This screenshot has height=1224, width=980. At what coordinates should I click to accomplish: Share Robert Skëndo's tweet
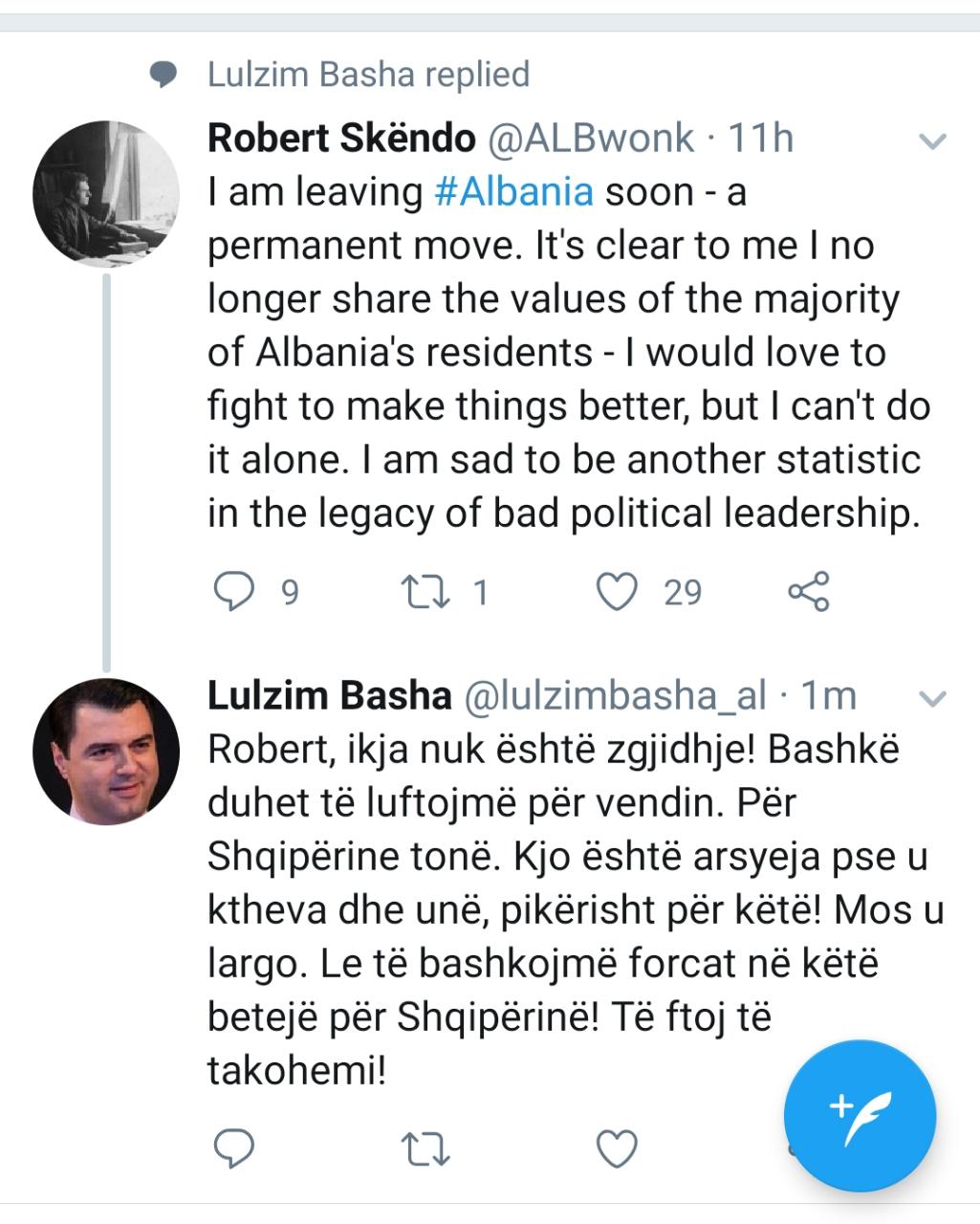pyautogui.click(x=809, y=593)
